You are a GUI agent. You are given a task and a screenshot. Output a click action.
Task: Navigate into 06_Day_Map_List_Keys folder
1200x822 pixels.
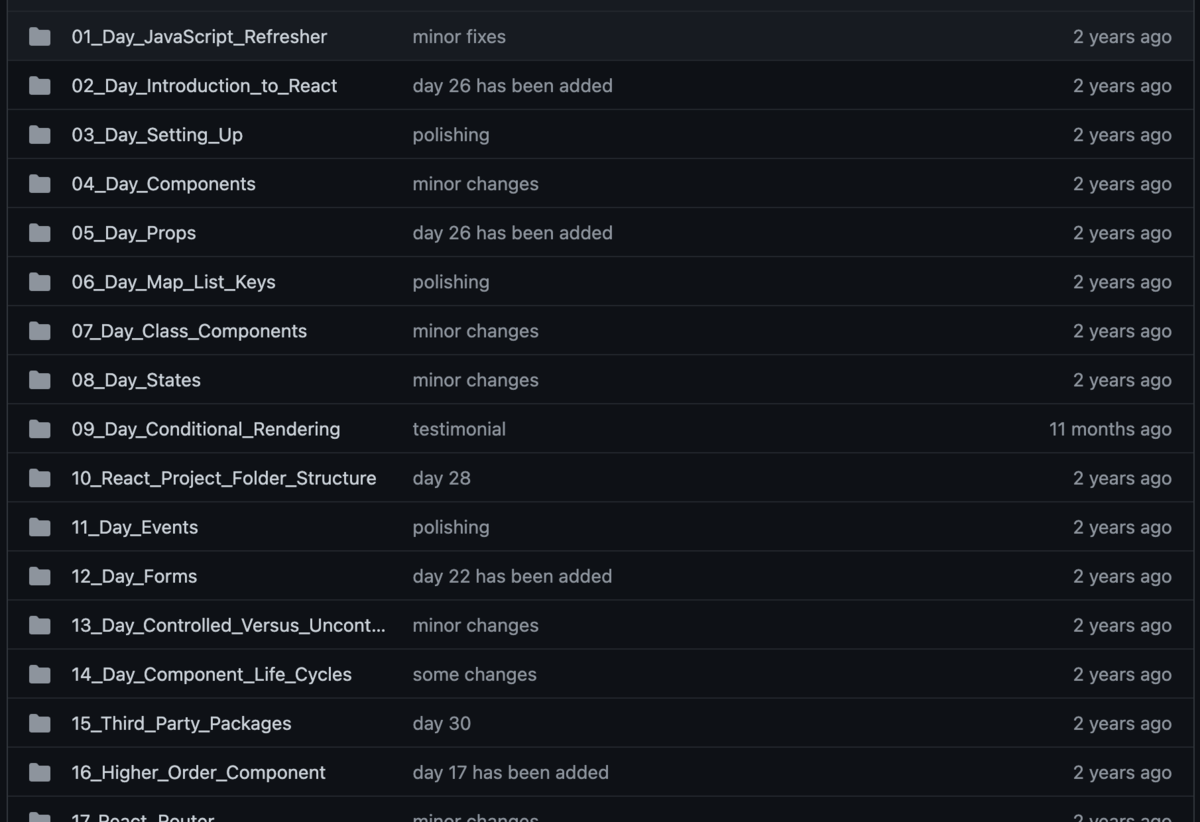[x=173, y=282]
